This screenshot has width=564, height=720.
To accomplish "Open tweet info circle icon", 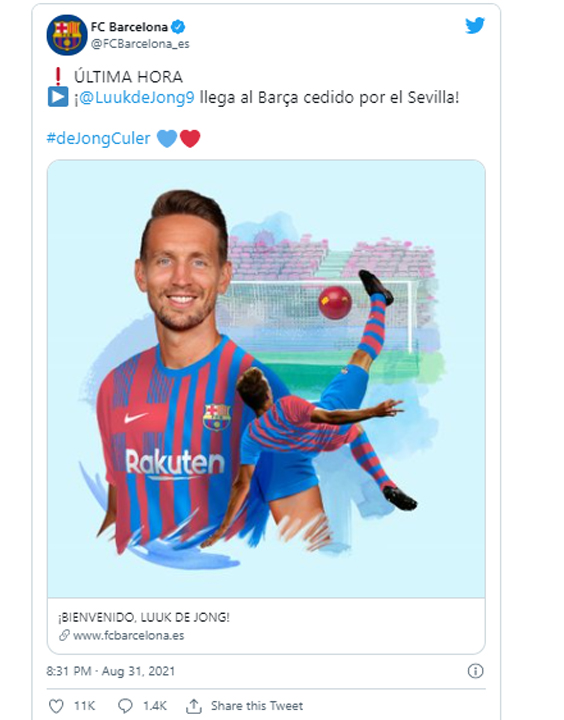I will coord(475,671).
